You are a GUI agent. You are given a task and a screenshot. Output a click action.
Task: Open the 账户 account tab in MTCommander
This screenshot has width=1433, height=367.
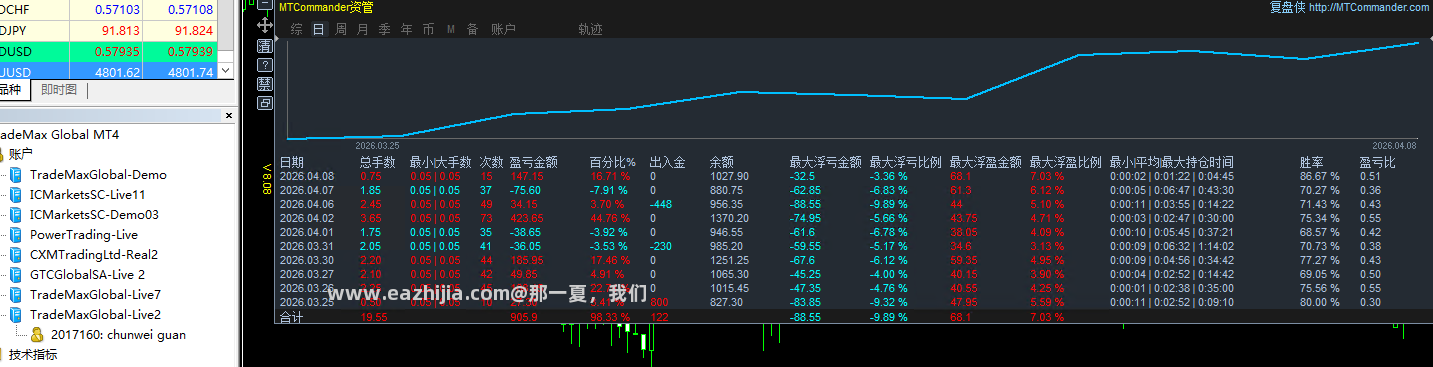pos(503,30)
